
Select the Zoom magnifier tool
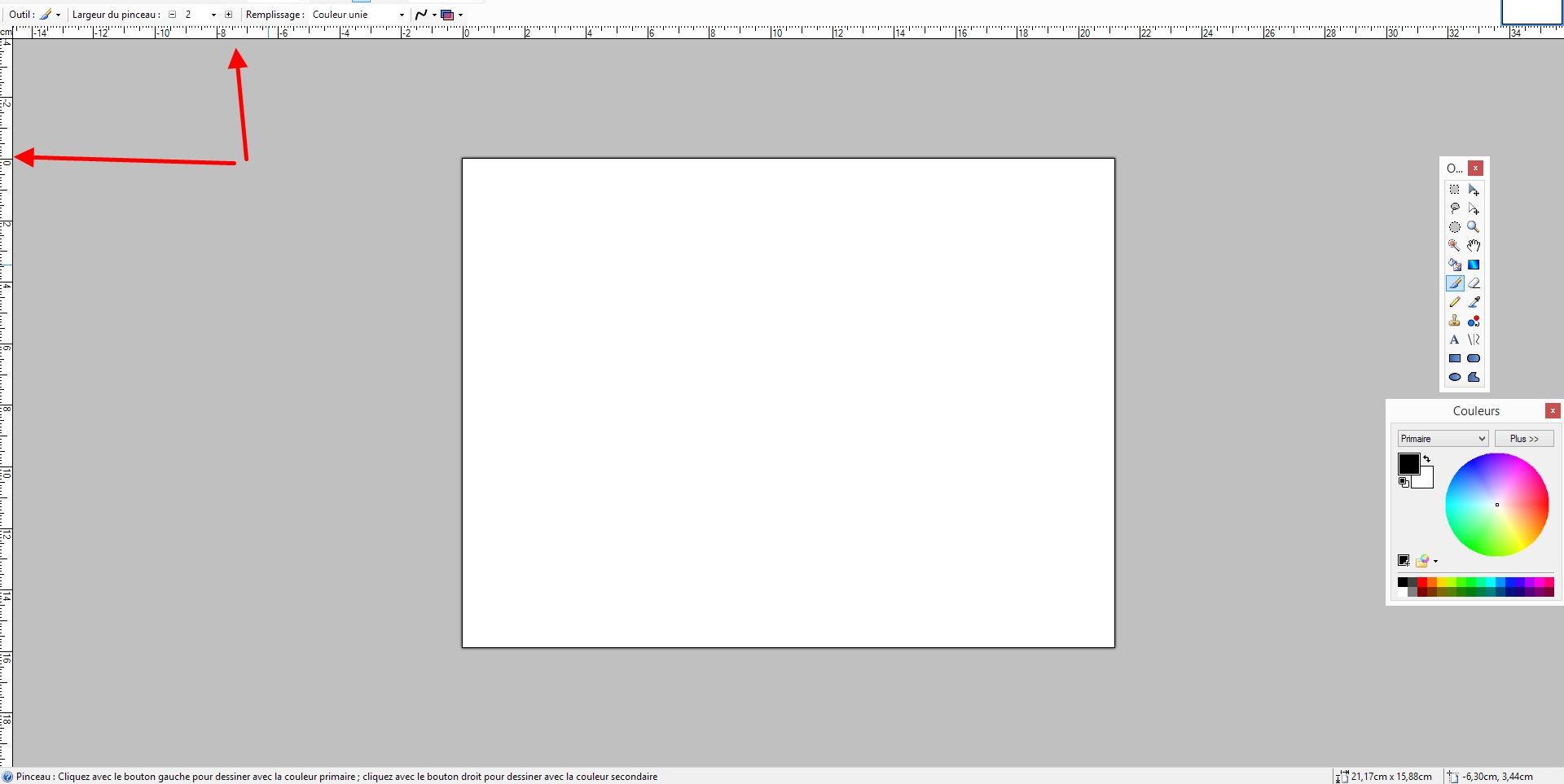[1474, 227]
